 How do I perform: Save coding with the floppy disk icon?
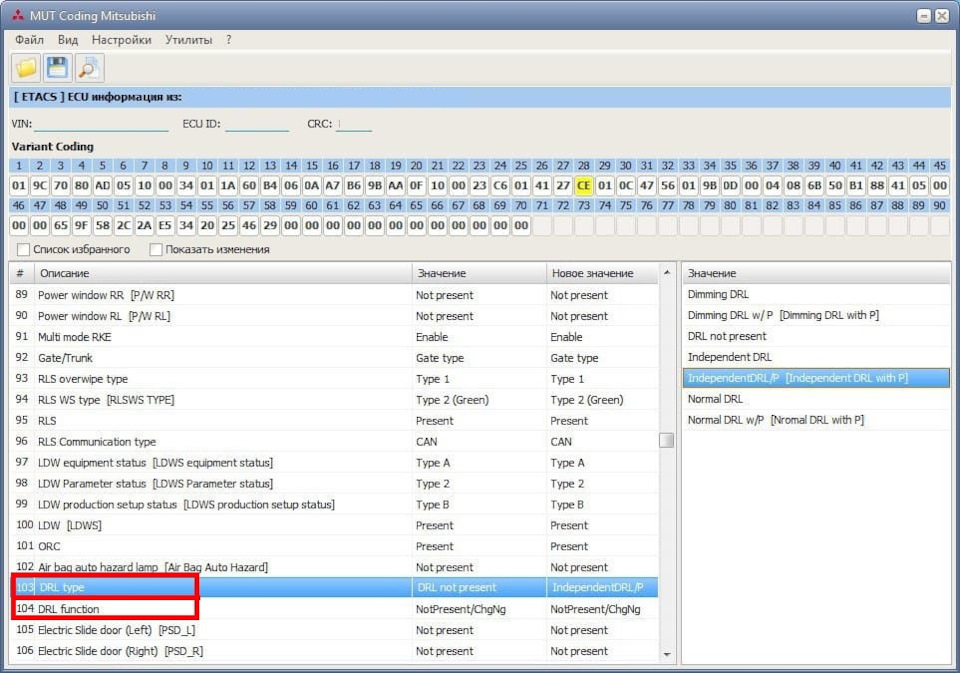pyautogui.click(x=58, y=67)
